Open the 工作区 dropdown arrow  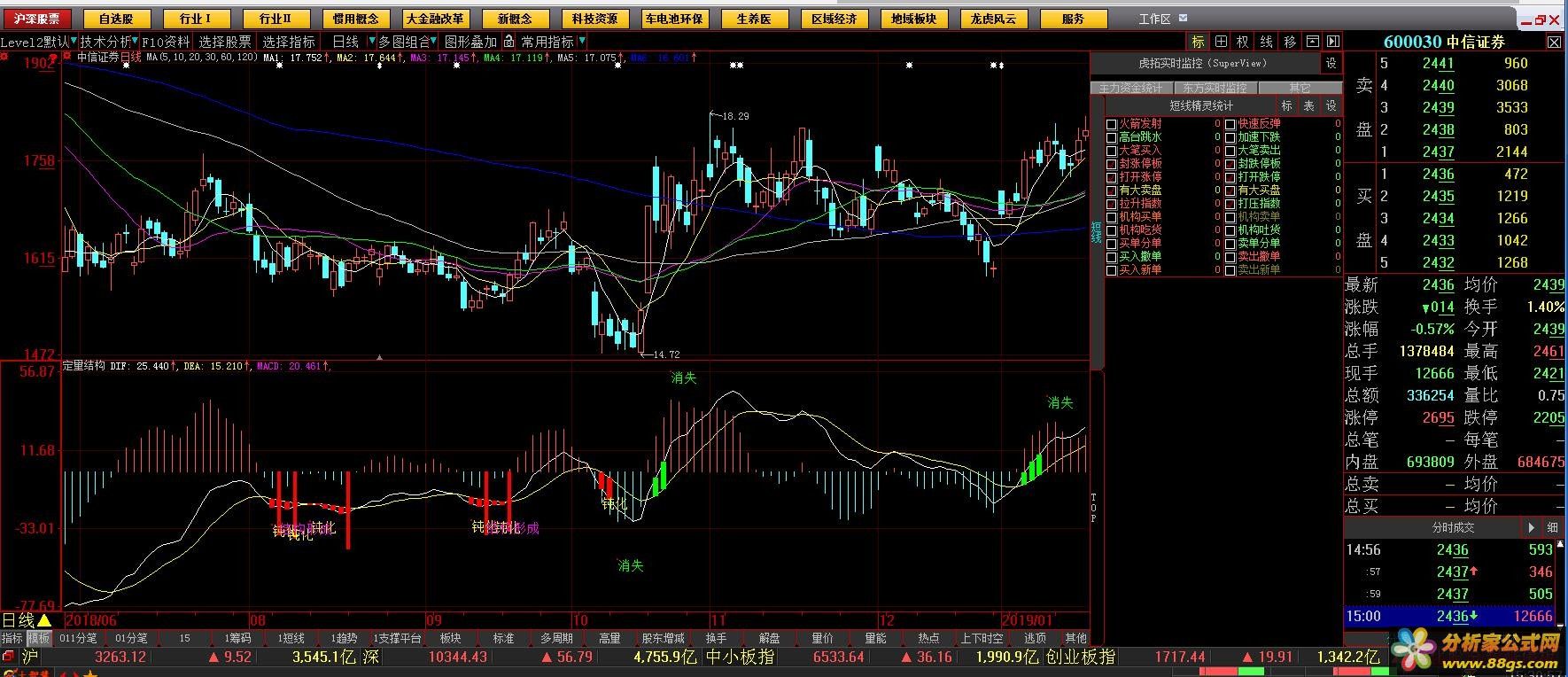1184,19
